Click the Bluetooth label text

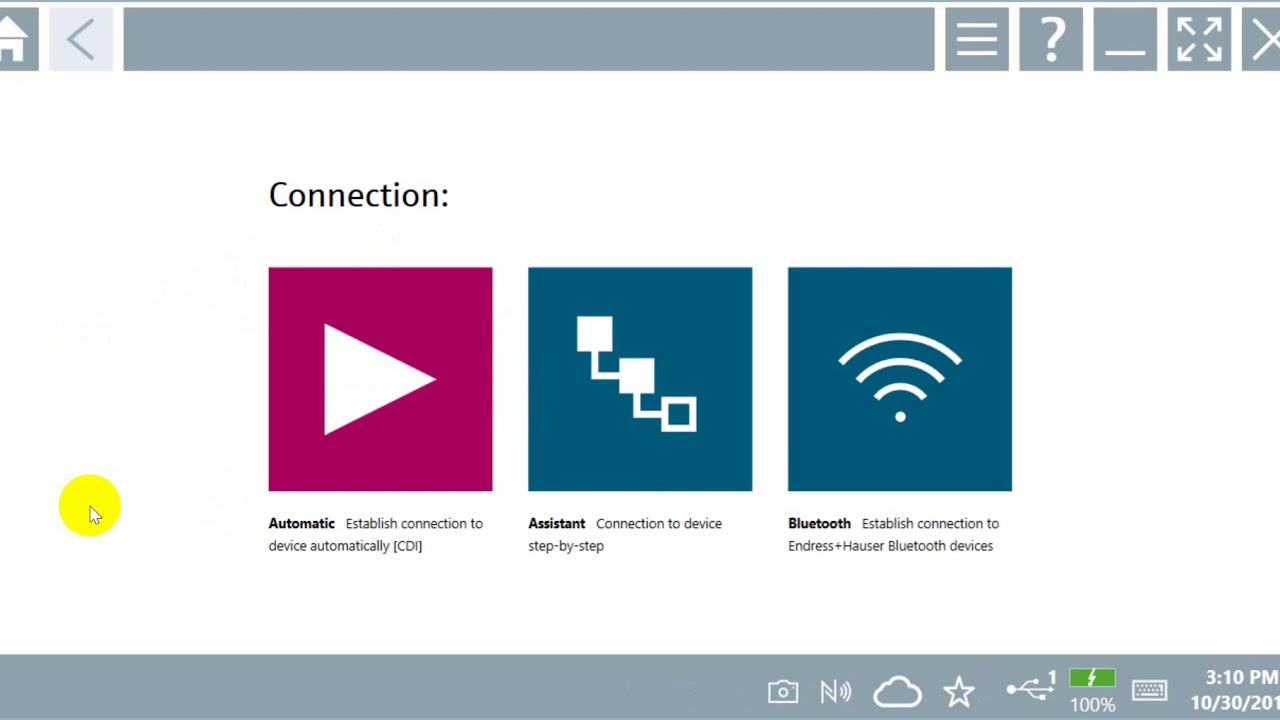tap(819, 523)
